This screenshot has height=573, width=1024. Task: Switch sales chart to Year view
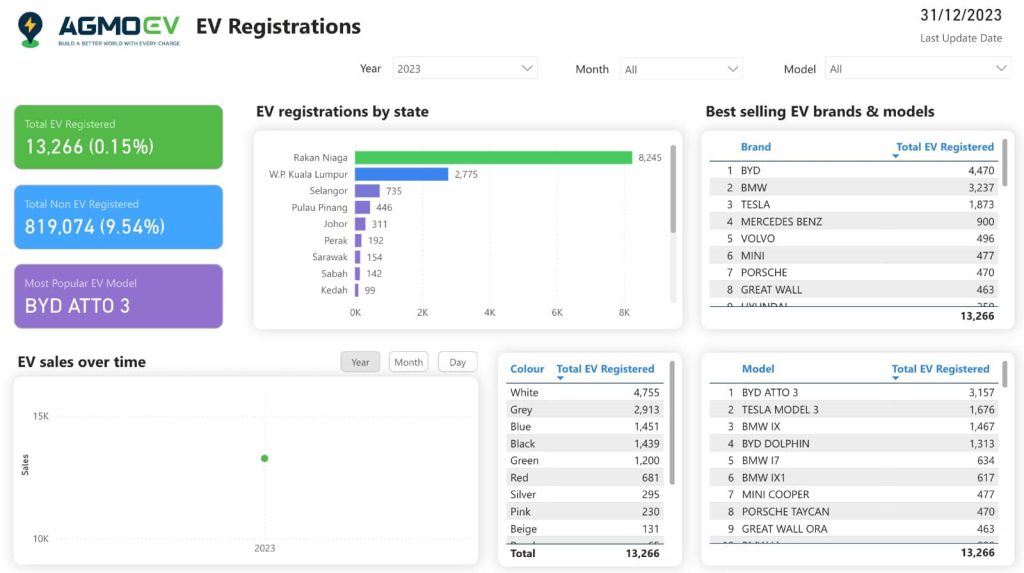coord(360,362)
